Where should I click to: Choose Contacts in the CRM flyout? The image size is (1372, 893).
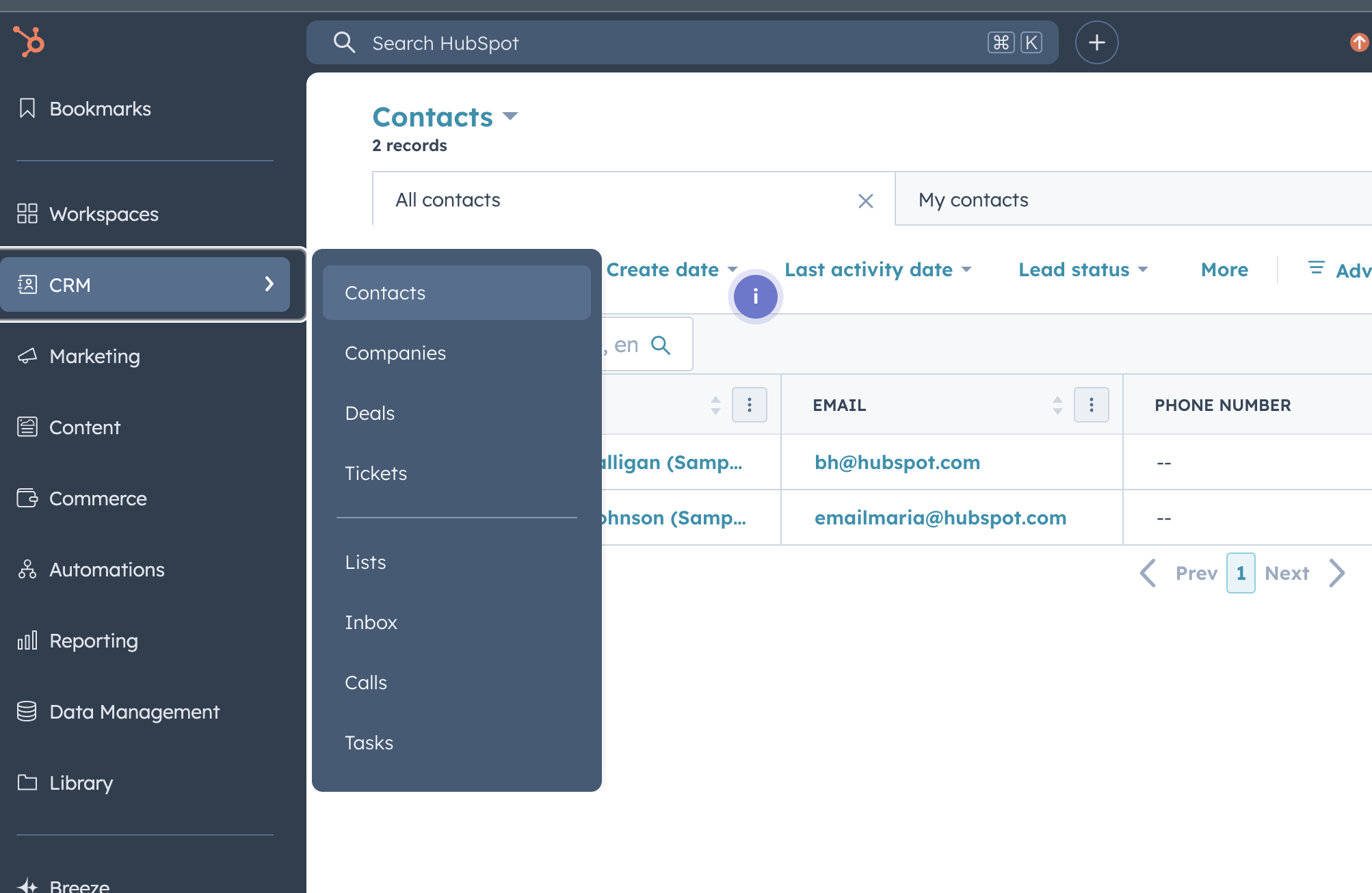pyautogui.click(x=456, y=293)
